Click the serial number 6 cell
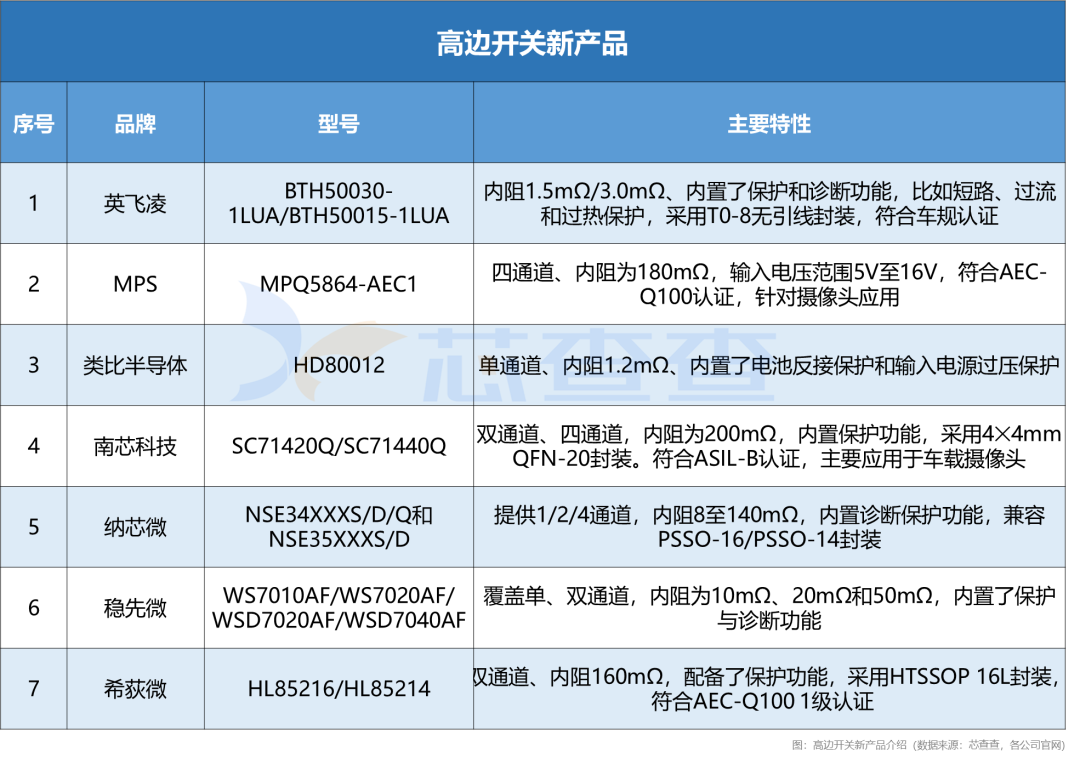The width and height of the screenshot is (1080, 758). (33, 608)
